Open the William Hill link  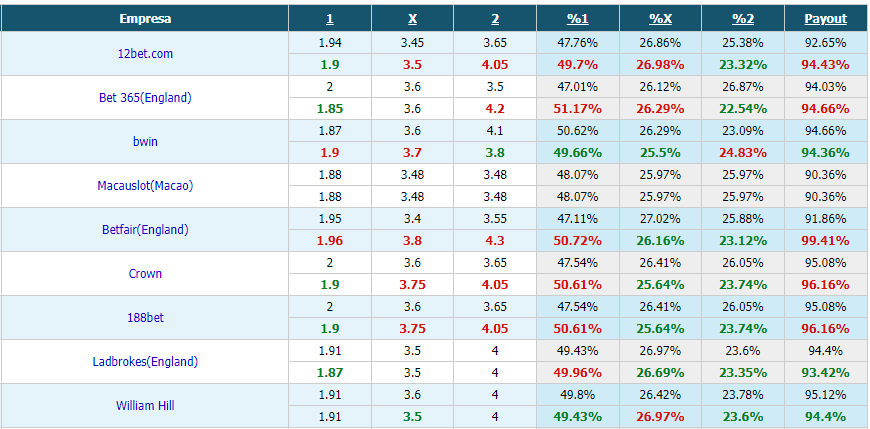[x=145, y=406]
